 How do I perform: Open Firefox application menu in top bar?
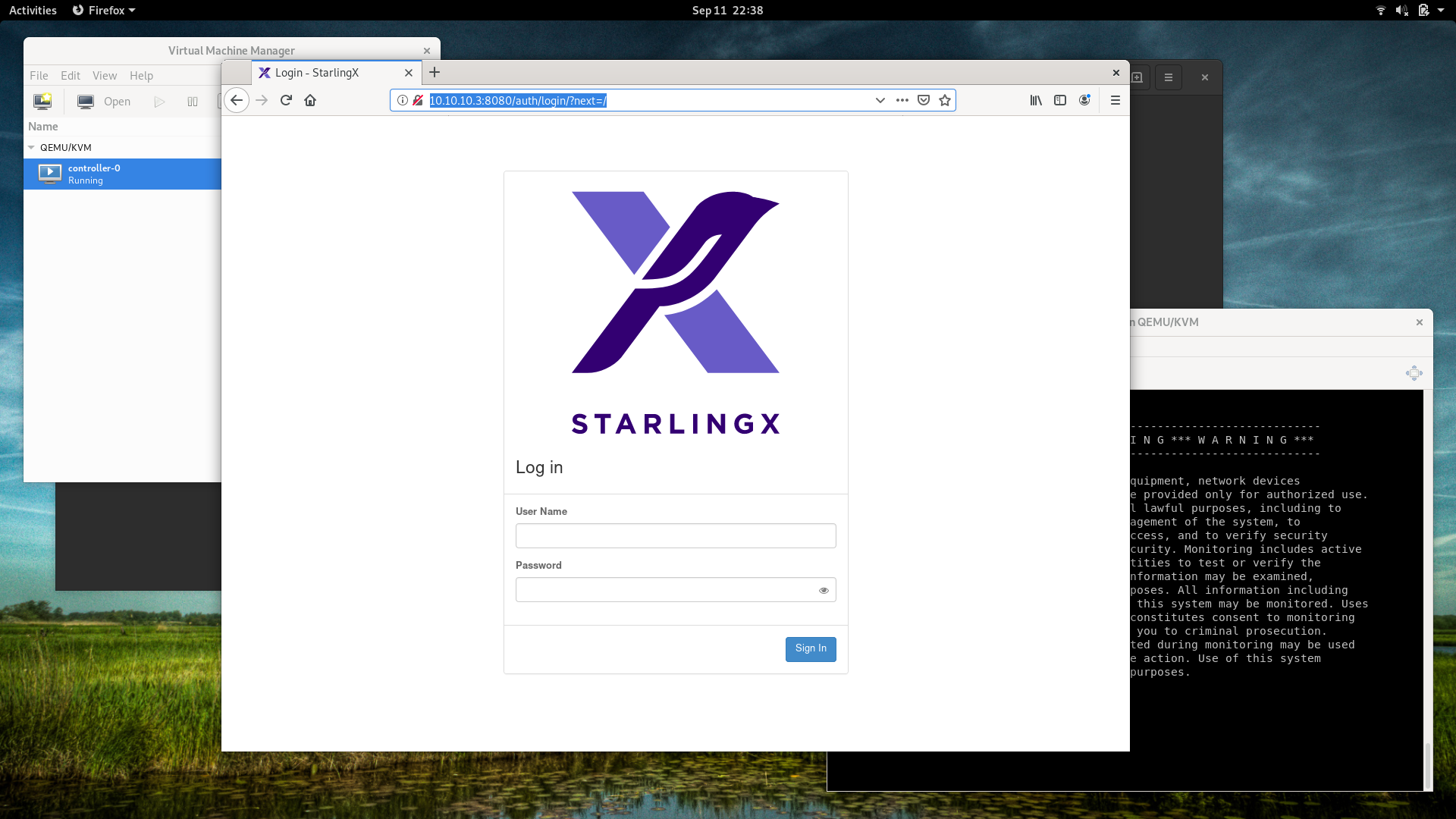tap(103, 10)
